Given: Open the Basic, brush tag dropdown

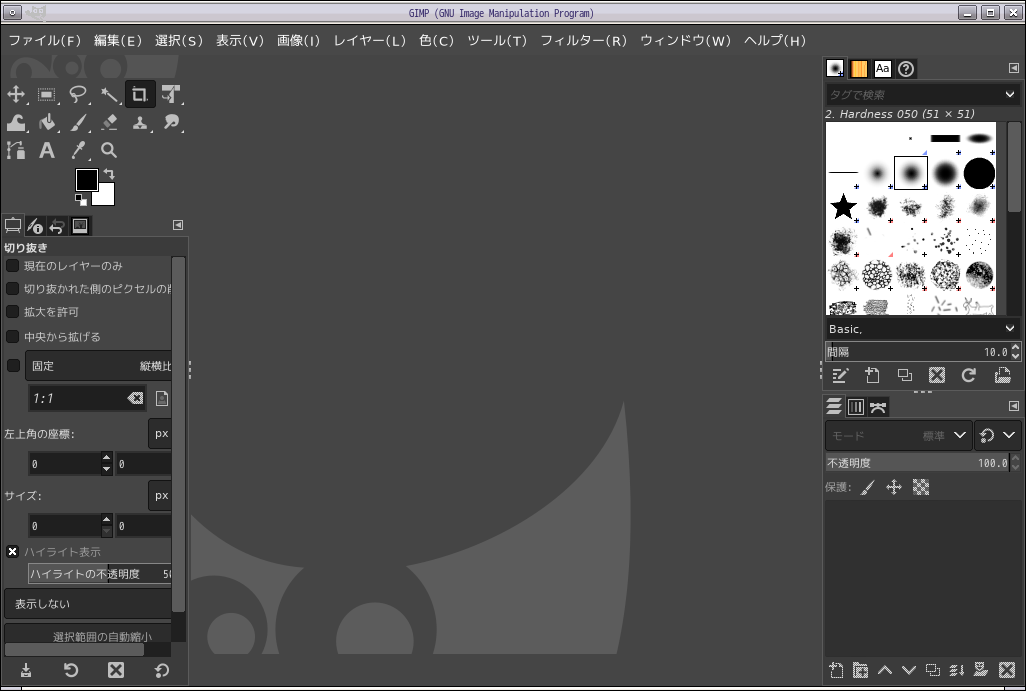Looking at the screenshot, I should [x=922, y=328].
